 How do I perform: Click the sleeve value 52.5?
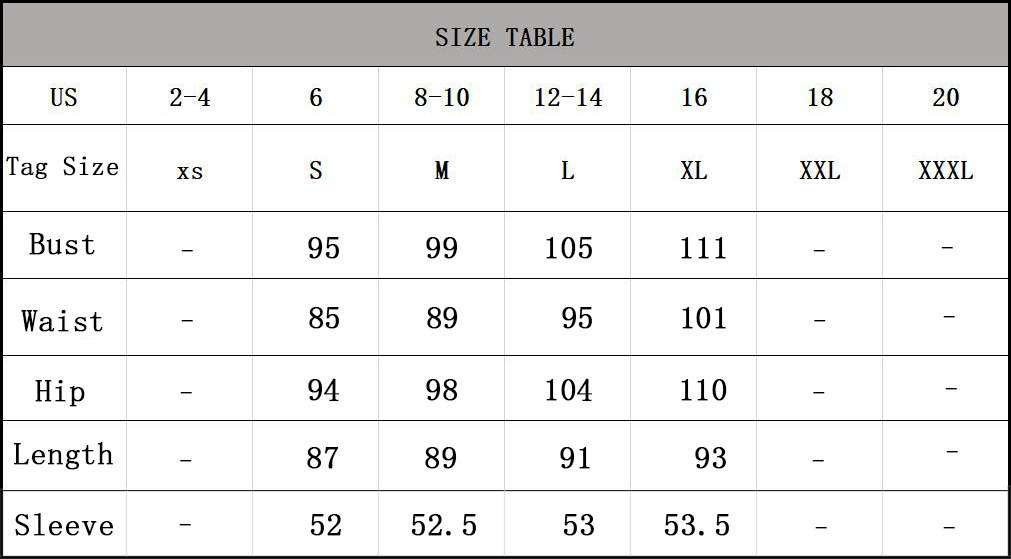click(444, 525)
